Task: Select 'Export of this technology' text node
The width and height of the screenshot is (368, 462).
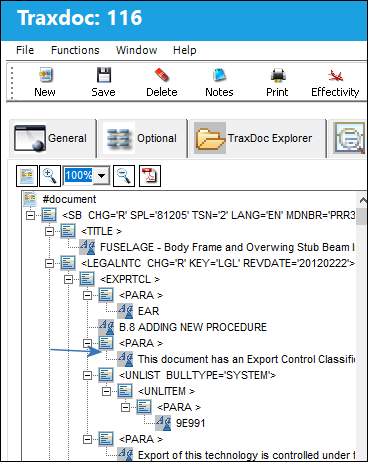Action: 246,455
